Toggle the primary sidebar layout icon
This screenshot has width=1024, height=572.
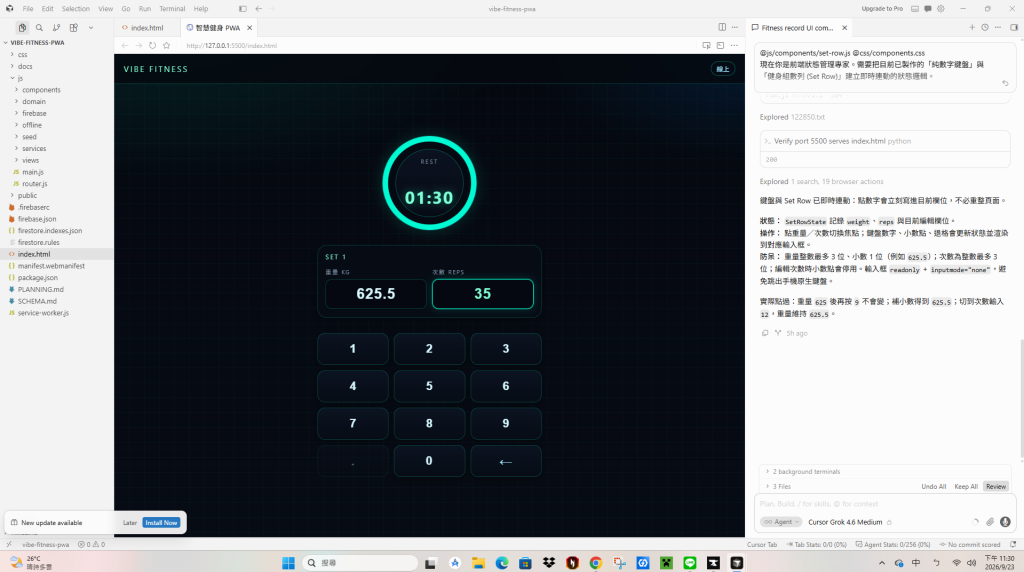click(243, 8)
